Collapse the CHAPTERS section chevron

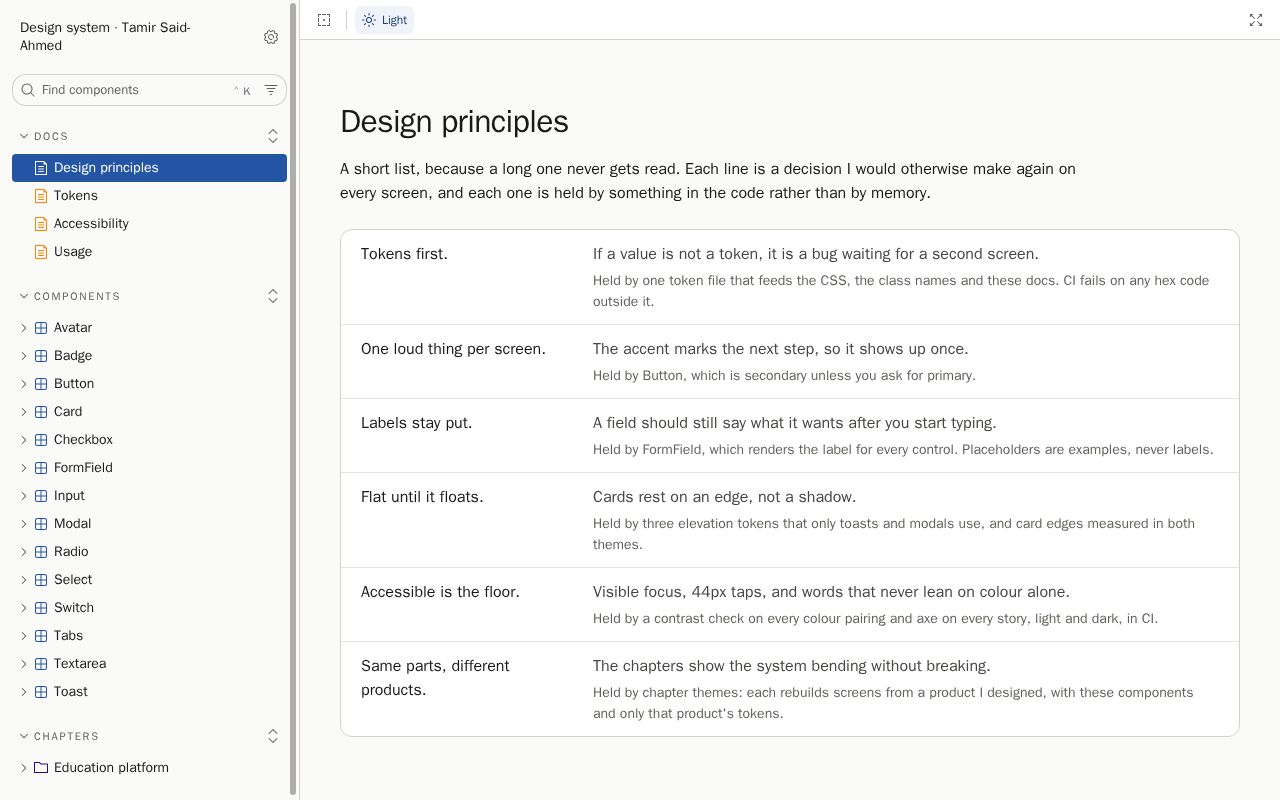[x=24, y=736]
